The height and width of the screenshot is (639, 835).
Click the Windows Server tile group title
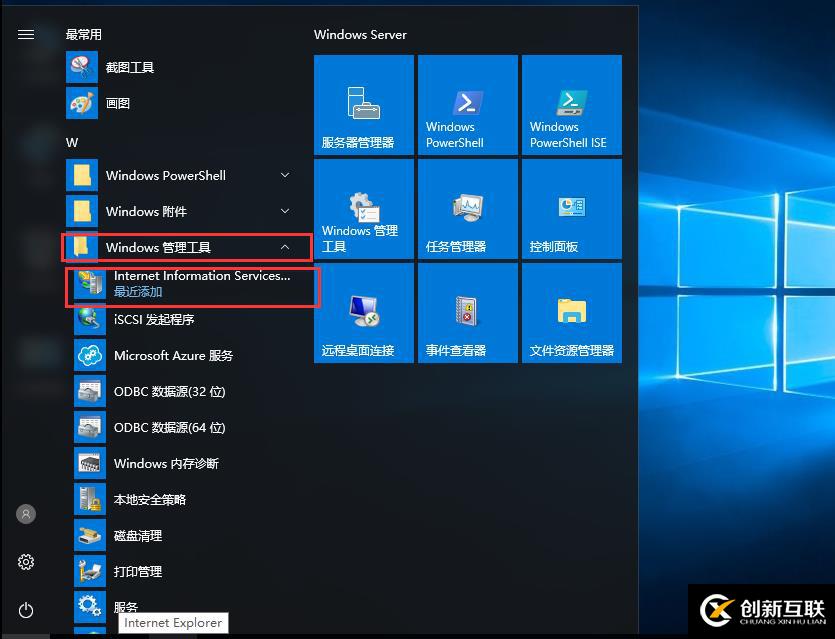361,35
